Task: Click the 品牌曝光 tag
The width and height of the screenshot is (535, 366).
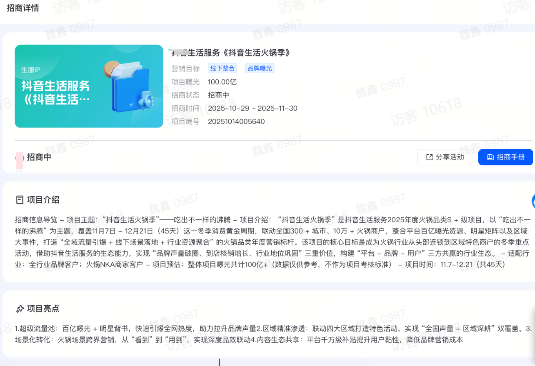Action: click(x=259, y=68)
